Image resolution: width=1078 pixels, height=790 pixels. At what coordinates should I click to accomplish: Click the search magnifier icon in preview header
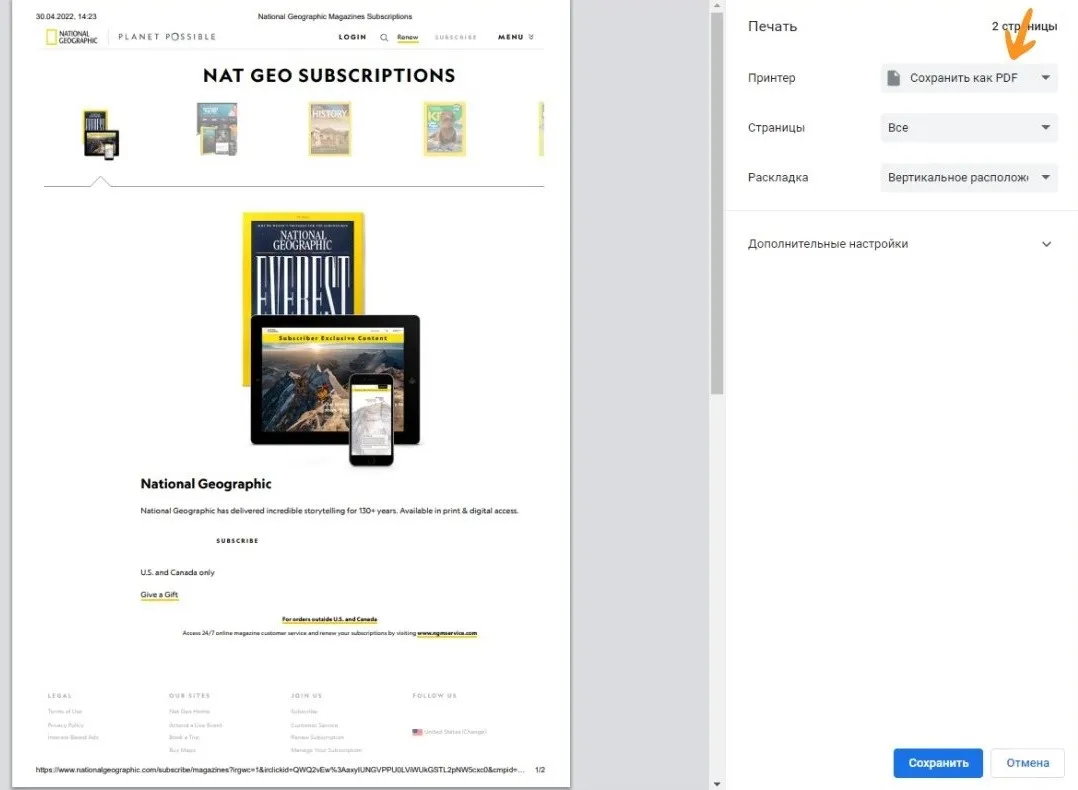coord(384,37)
